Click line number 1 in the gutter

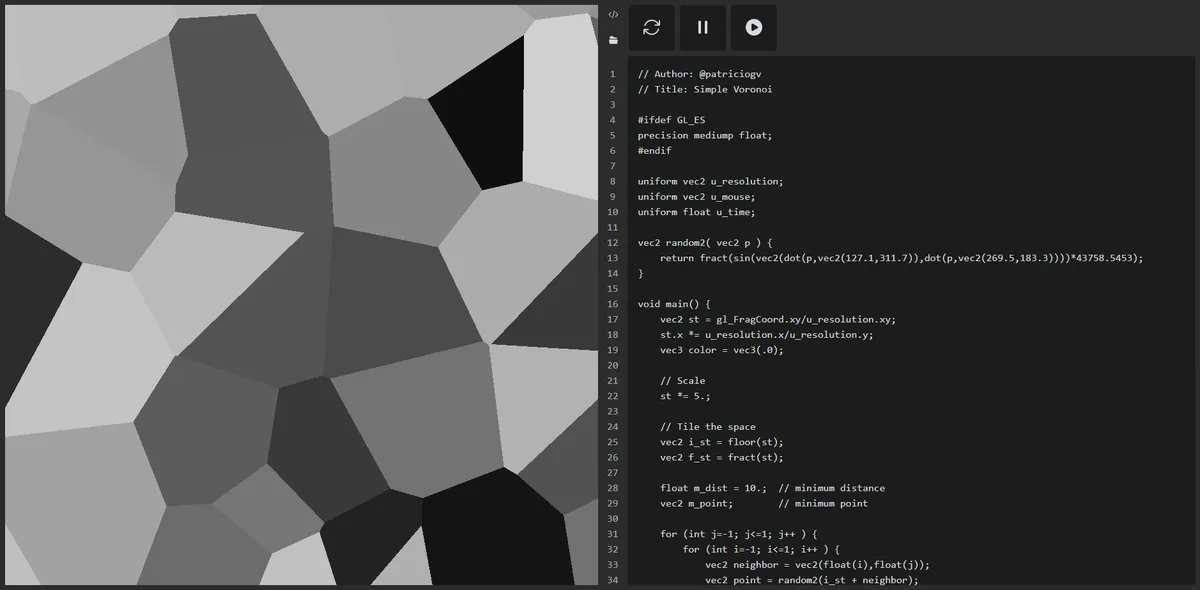[612, 74]
